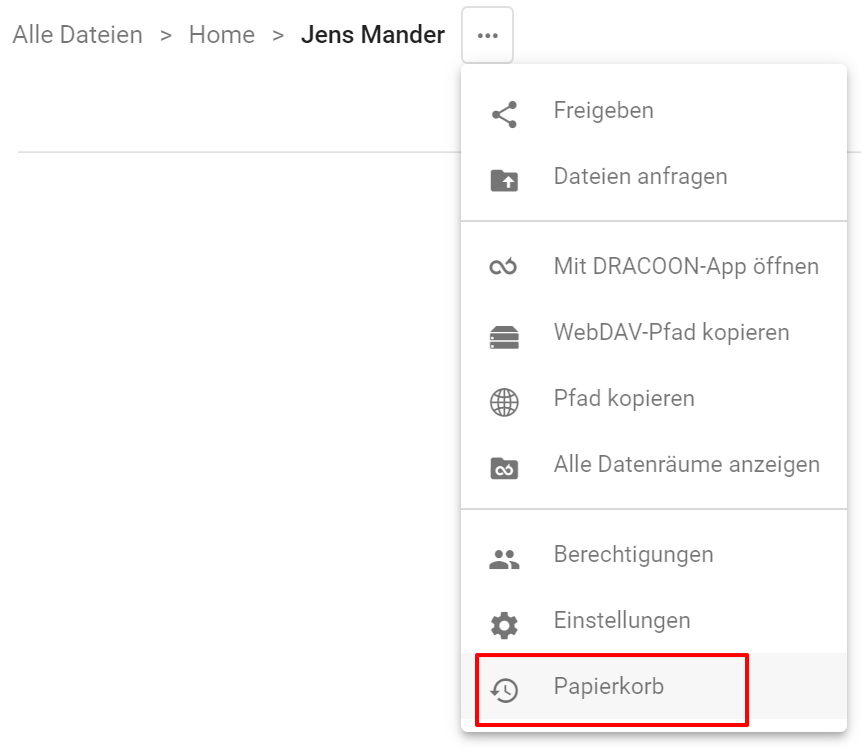
Task: Click the WebDAV drive icon
Action: point(504,337)
